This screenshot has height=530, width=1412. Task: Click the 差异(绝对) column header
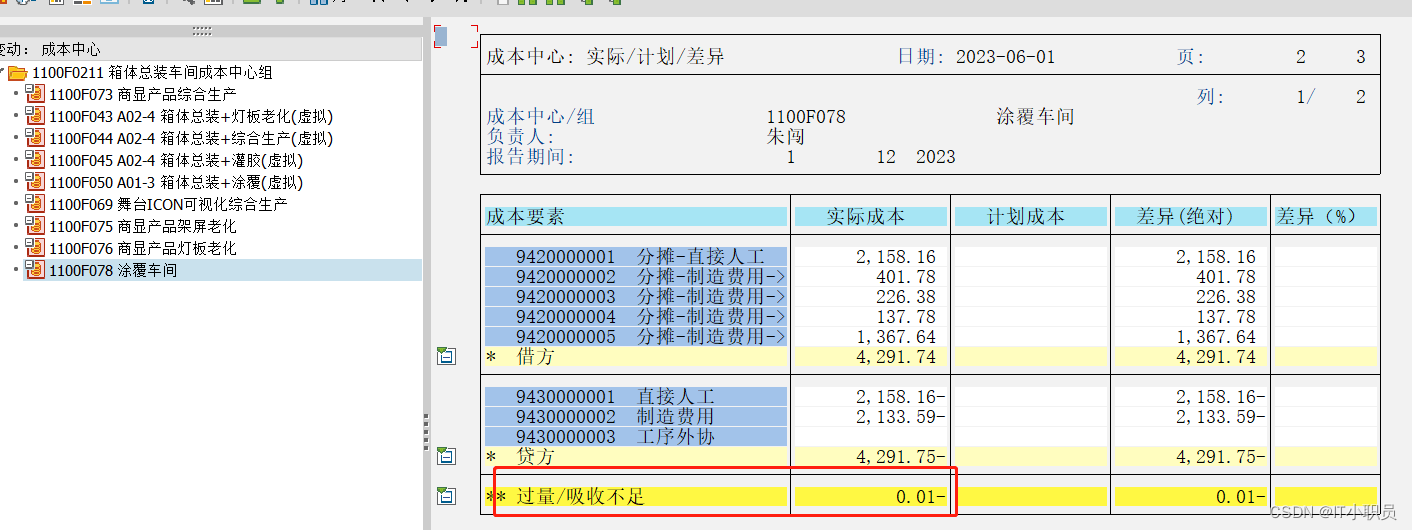point(1190,216)
